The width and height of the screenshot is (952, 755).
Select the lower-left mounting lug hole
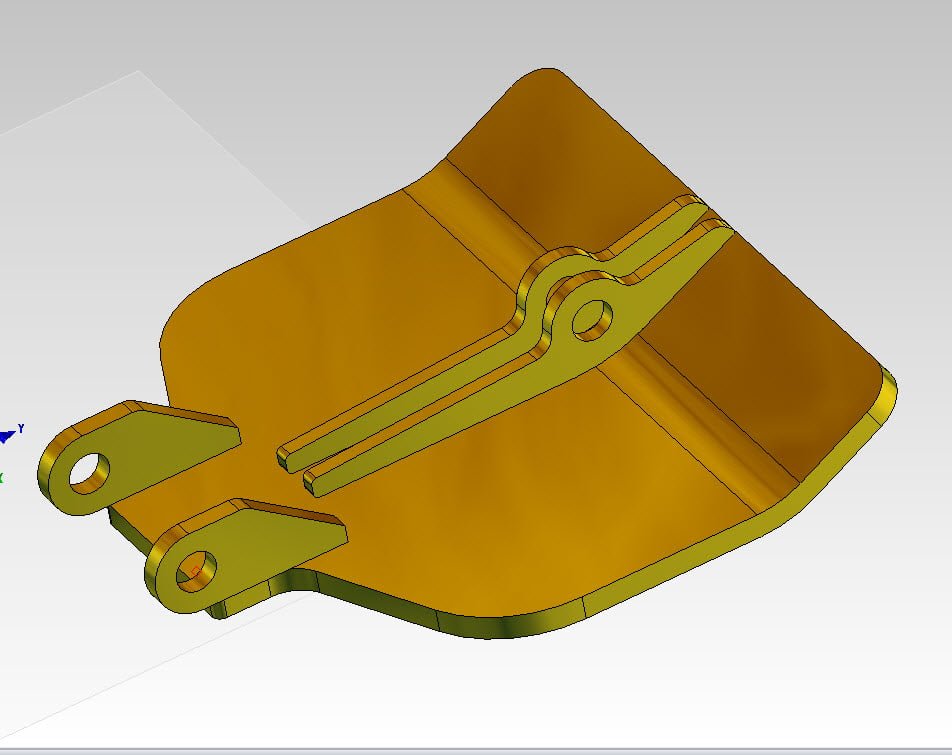click(197, 568)
